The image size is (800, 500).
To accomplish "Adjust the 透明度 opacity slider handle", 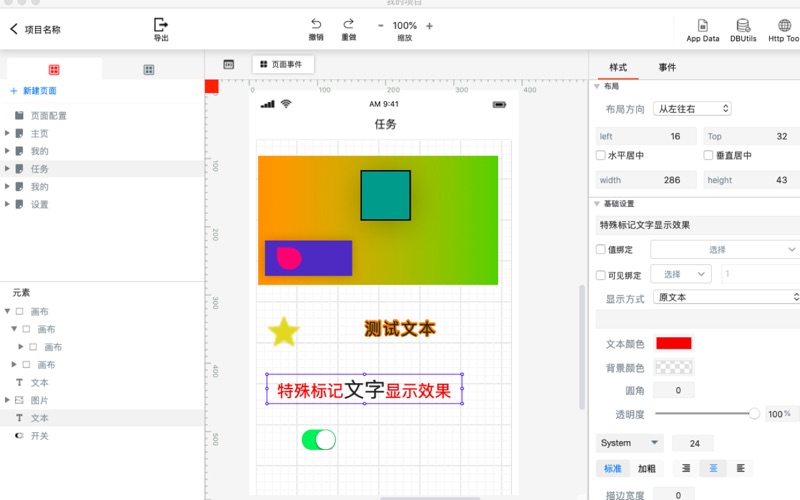I will click(x=754, y=414).
